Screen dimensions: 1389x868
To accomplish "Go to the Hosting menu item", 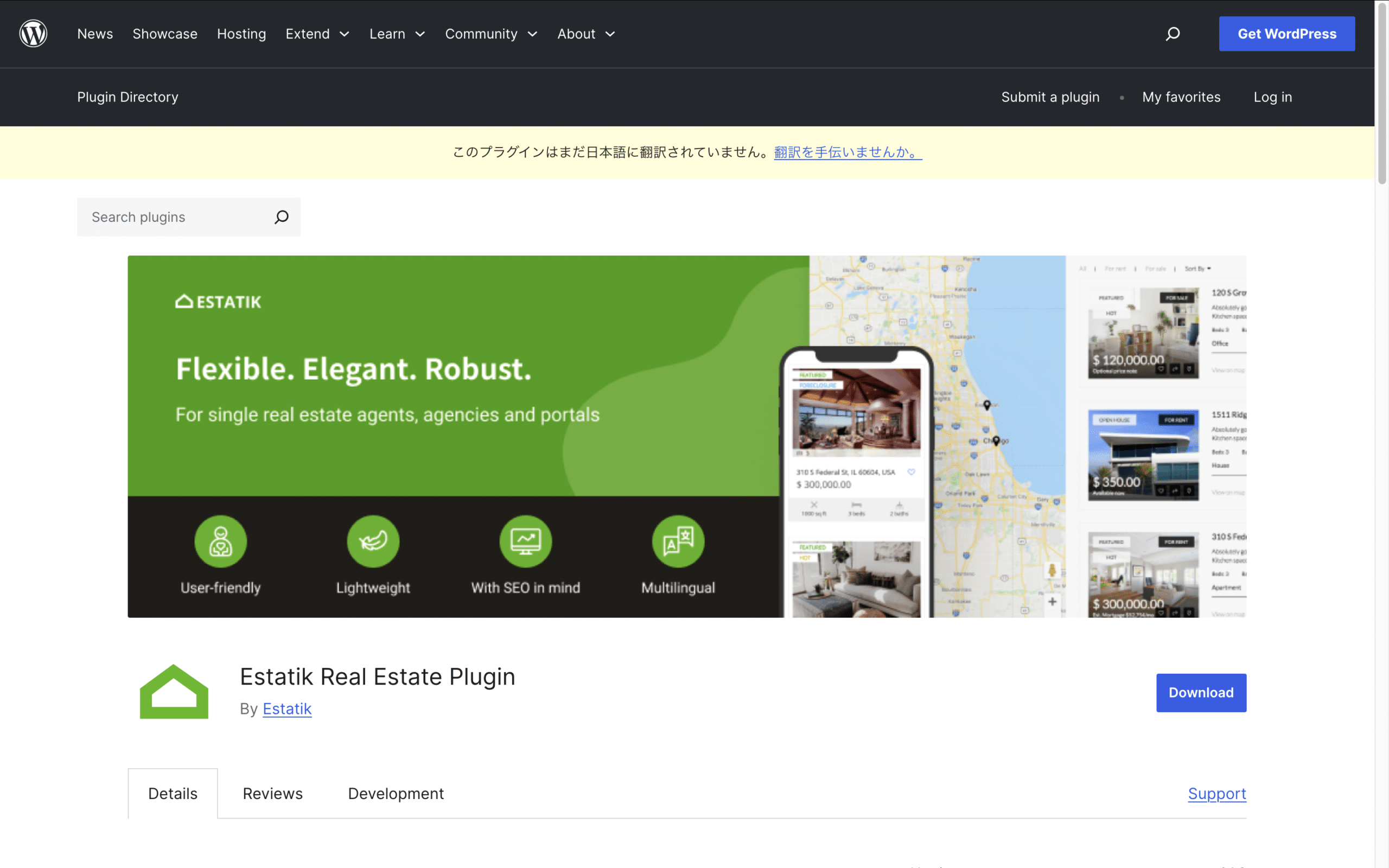I will click(x=241, y=34).
